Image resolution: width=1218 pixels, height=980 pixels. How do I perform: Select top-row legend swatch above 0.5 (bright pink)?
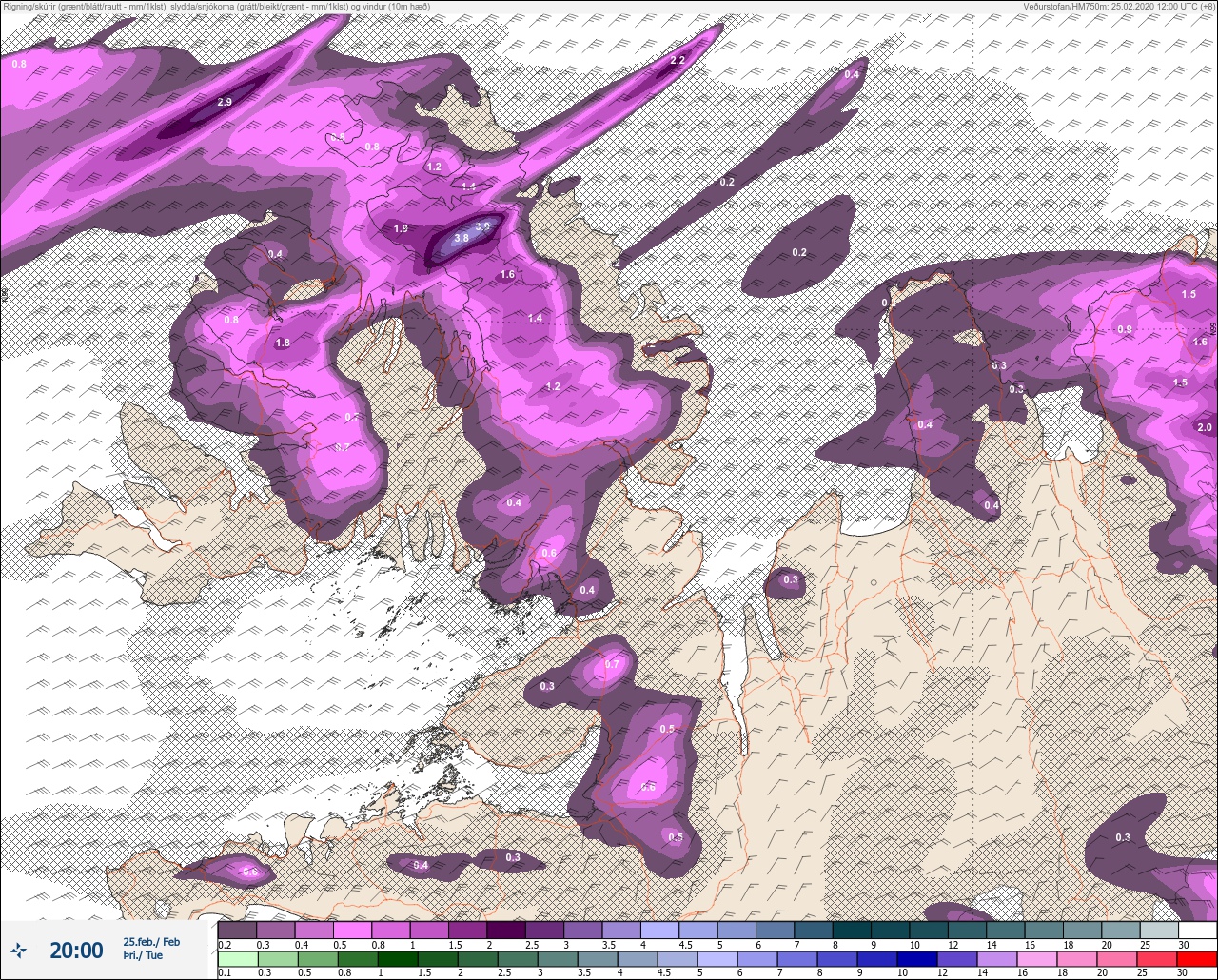click(x=352, y=930)
